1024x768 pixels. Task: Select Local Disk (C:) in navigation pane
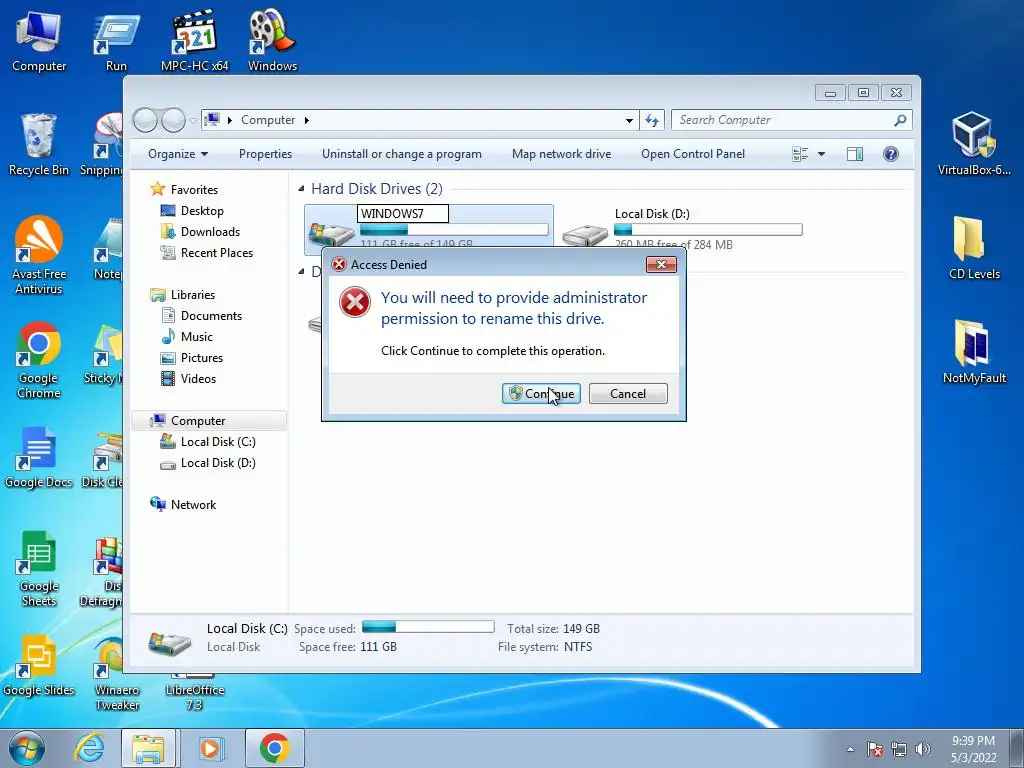[x=217, y=442]
